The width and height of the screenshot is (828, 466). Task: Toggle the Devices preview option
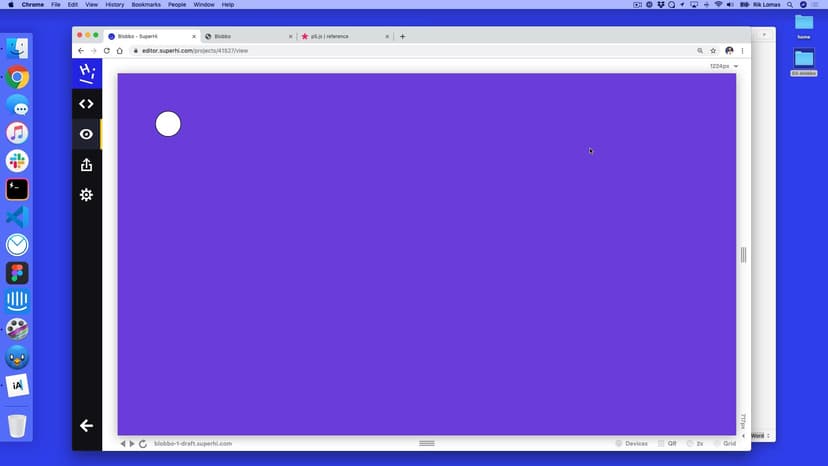point(632,443)
